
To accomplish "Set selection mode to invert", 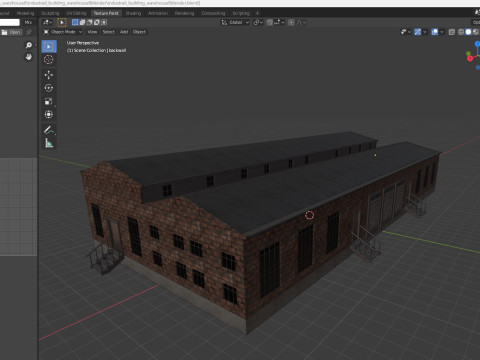I will (97, 22).
